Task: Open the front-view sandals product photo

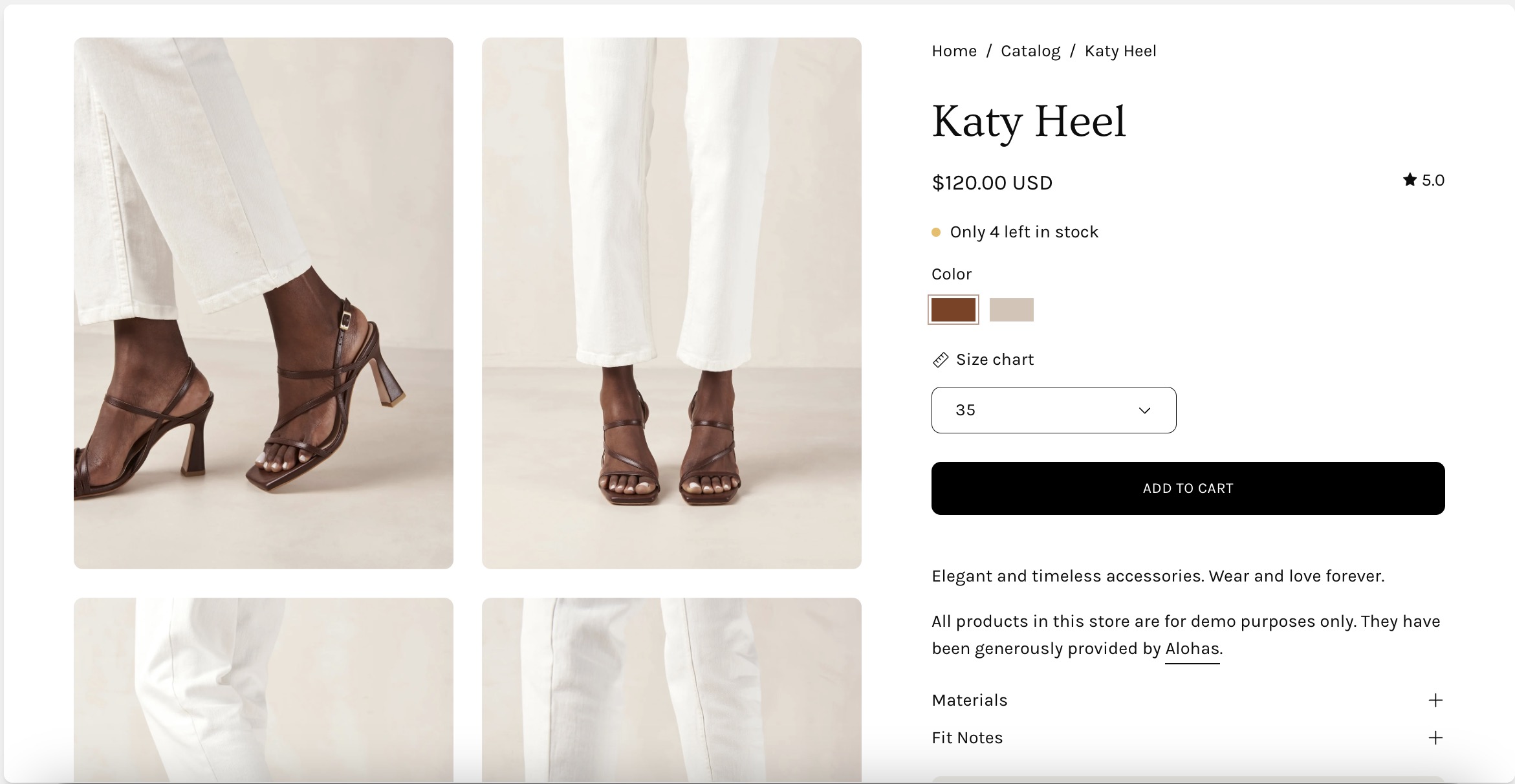Action: click(671, 303)
